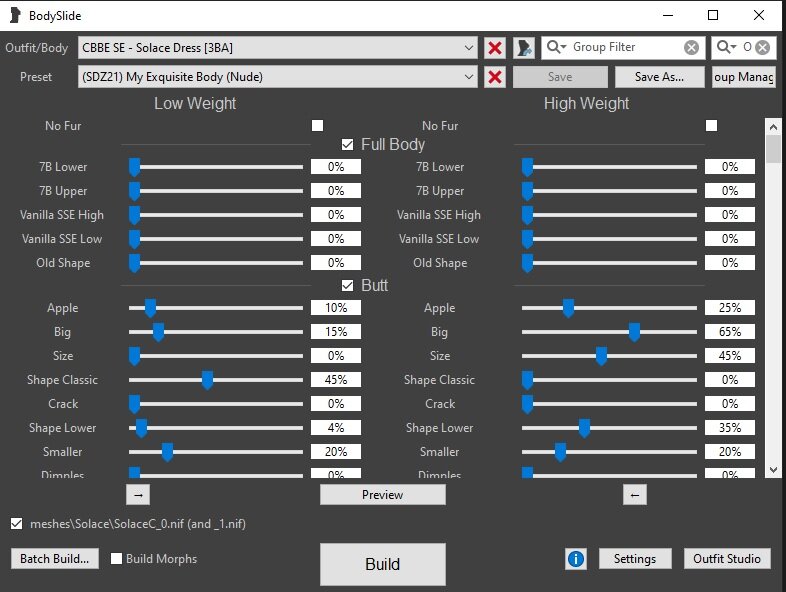
Task: Open Batch Build... dialog
Action: (x=55, y=558)
